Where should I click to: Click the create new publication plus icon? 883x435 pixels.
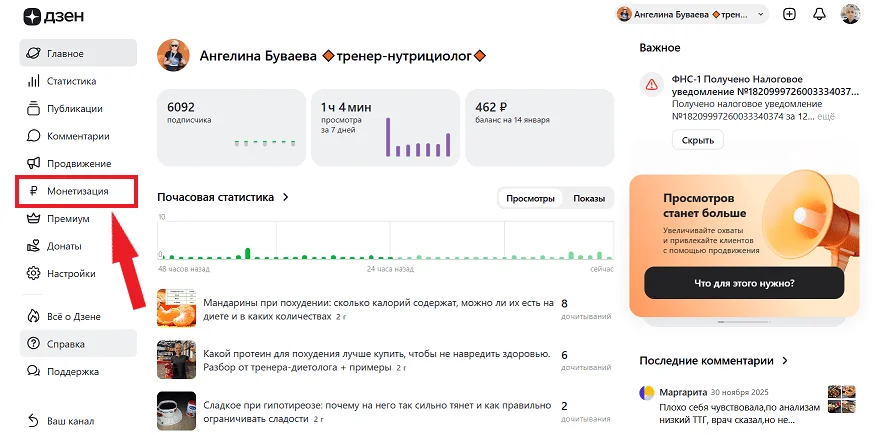click(x=790, y=15)
